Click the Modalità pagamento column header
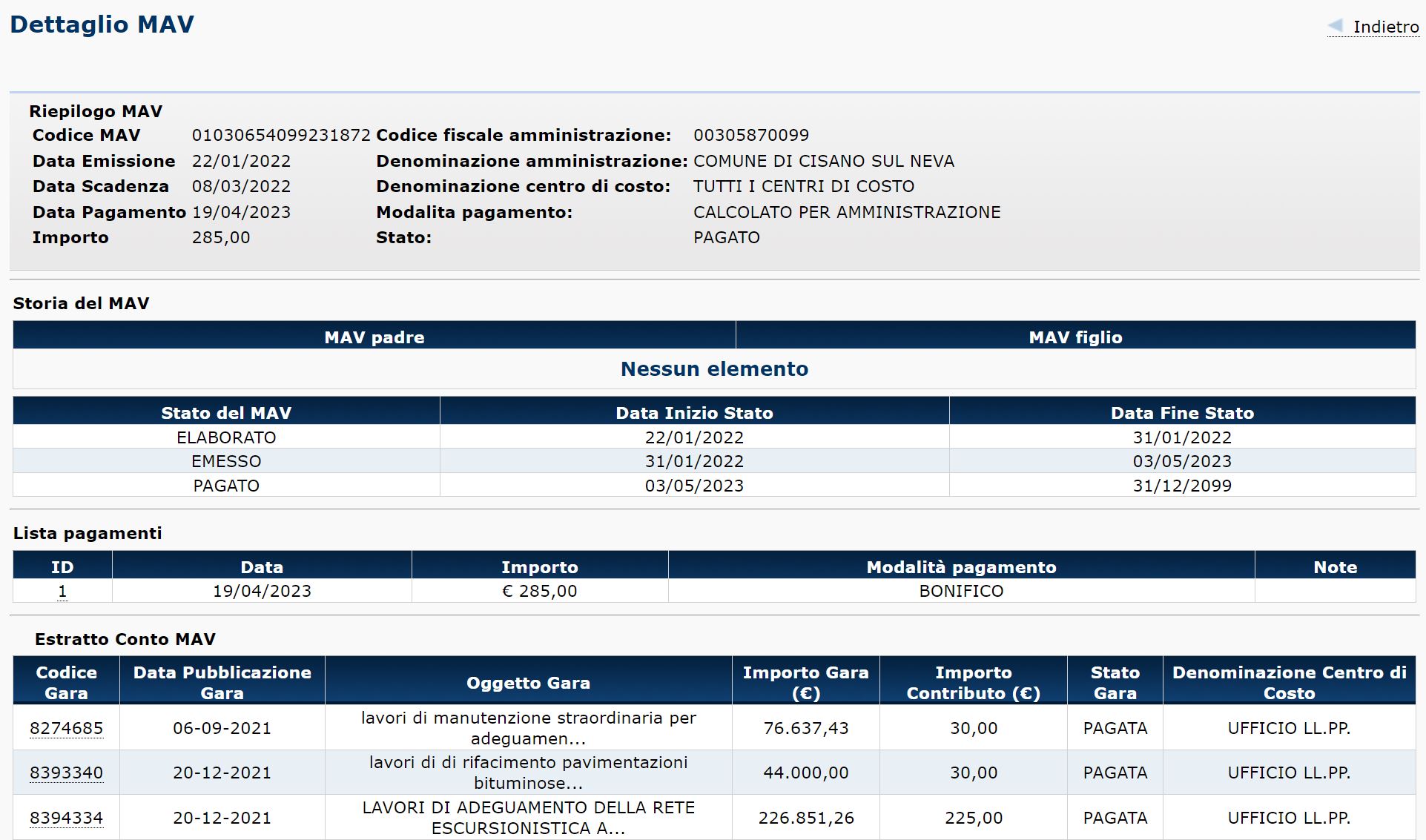 (961, 567)
